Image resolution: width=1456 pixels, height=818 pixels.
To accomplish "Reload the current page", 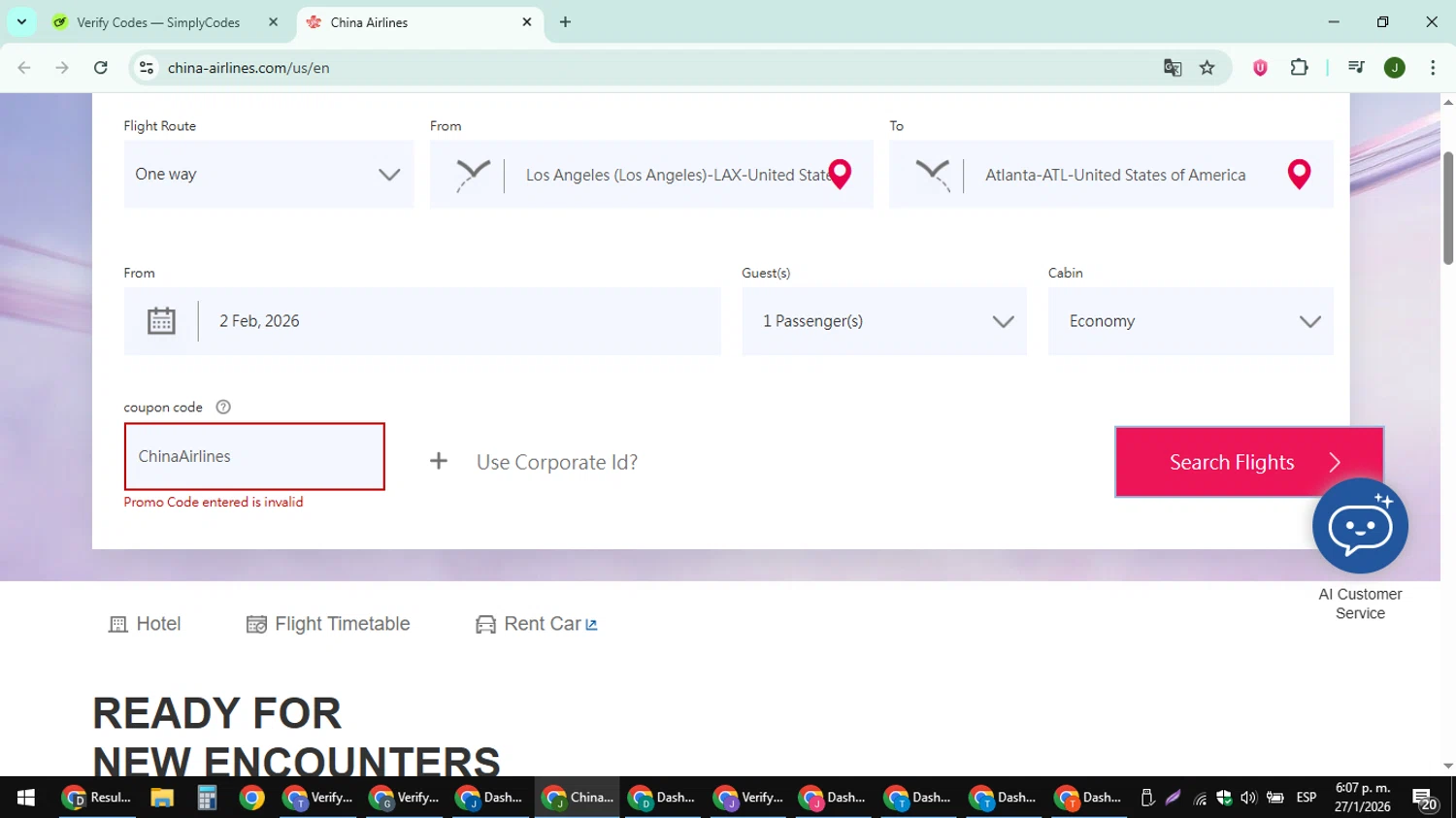I will [101, 68].
